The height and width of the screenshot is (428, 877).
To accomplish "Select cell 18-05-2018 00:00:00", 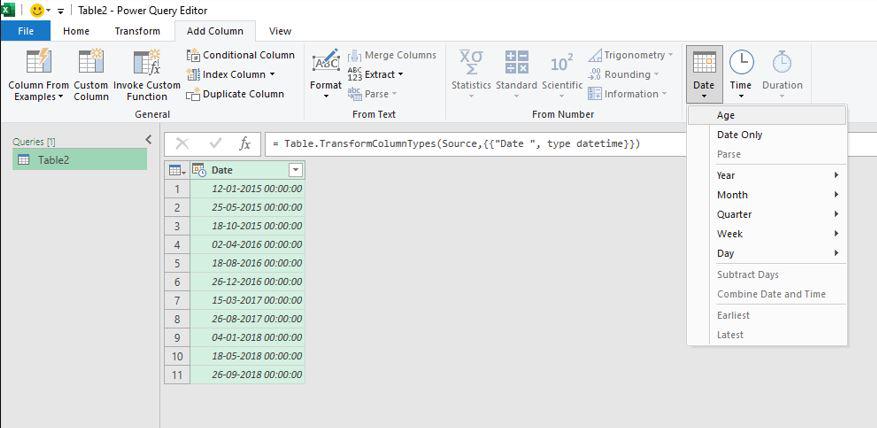I will [247, 356].
